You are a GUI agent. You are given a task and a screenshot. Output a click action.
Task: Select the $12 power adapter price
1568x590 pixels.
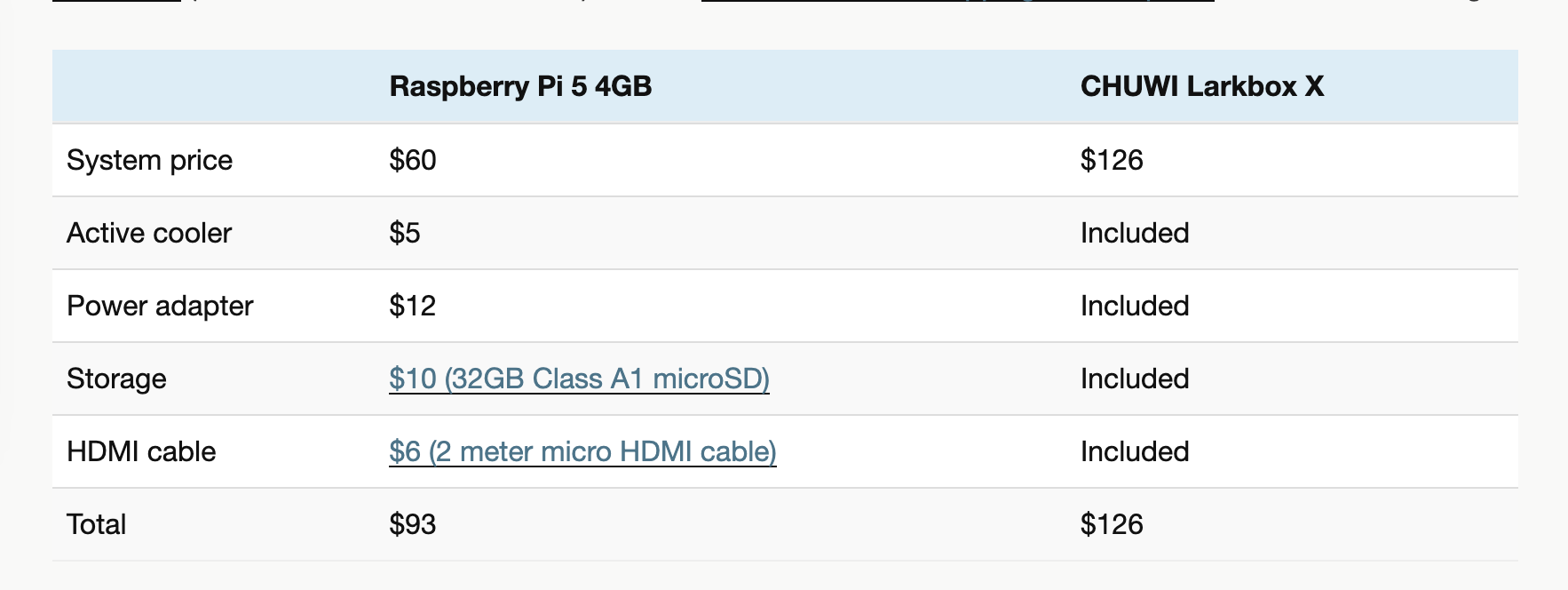tap(413, 306)
